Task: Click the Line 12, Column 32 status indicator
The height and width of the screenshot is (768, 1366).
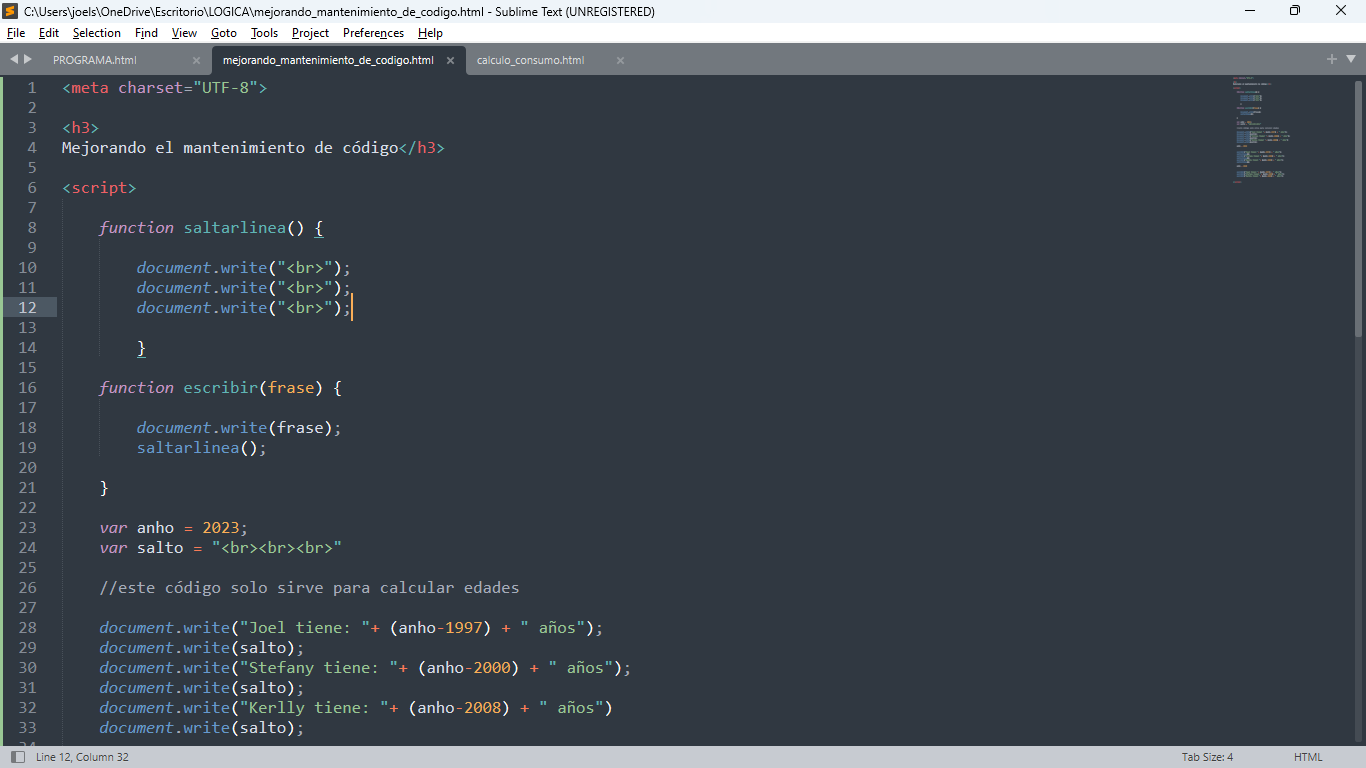Action: coord(82,757)
